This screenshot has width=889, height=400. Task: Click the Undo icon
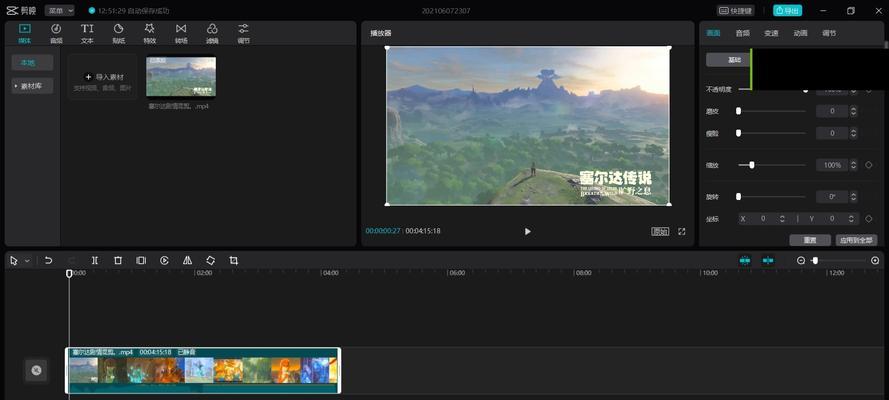tap(48, 261)
